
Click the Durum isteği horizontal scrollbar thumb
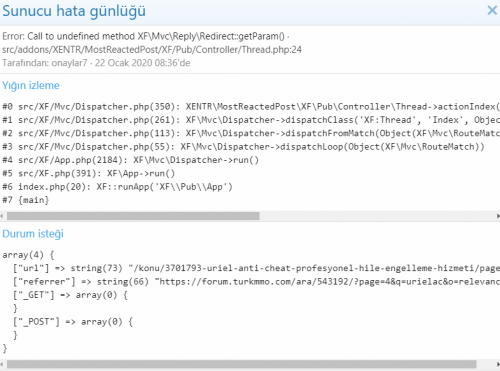tap(242, 364)
